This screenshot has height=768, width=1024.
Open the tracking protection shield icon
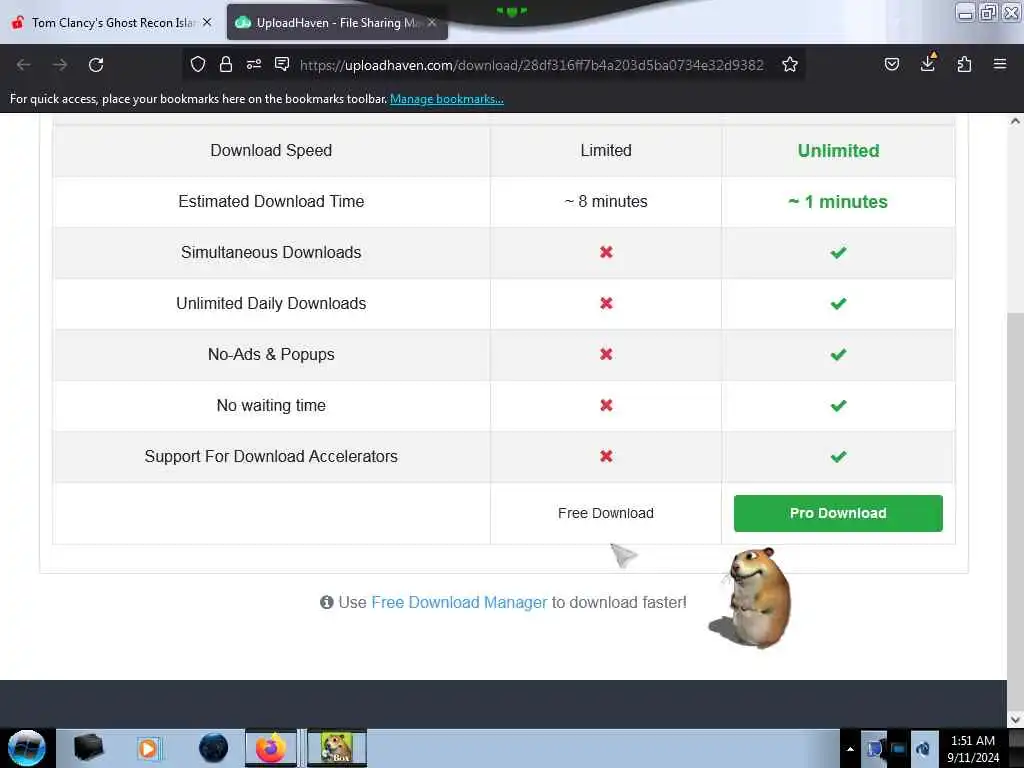click(x=198, y=64)
